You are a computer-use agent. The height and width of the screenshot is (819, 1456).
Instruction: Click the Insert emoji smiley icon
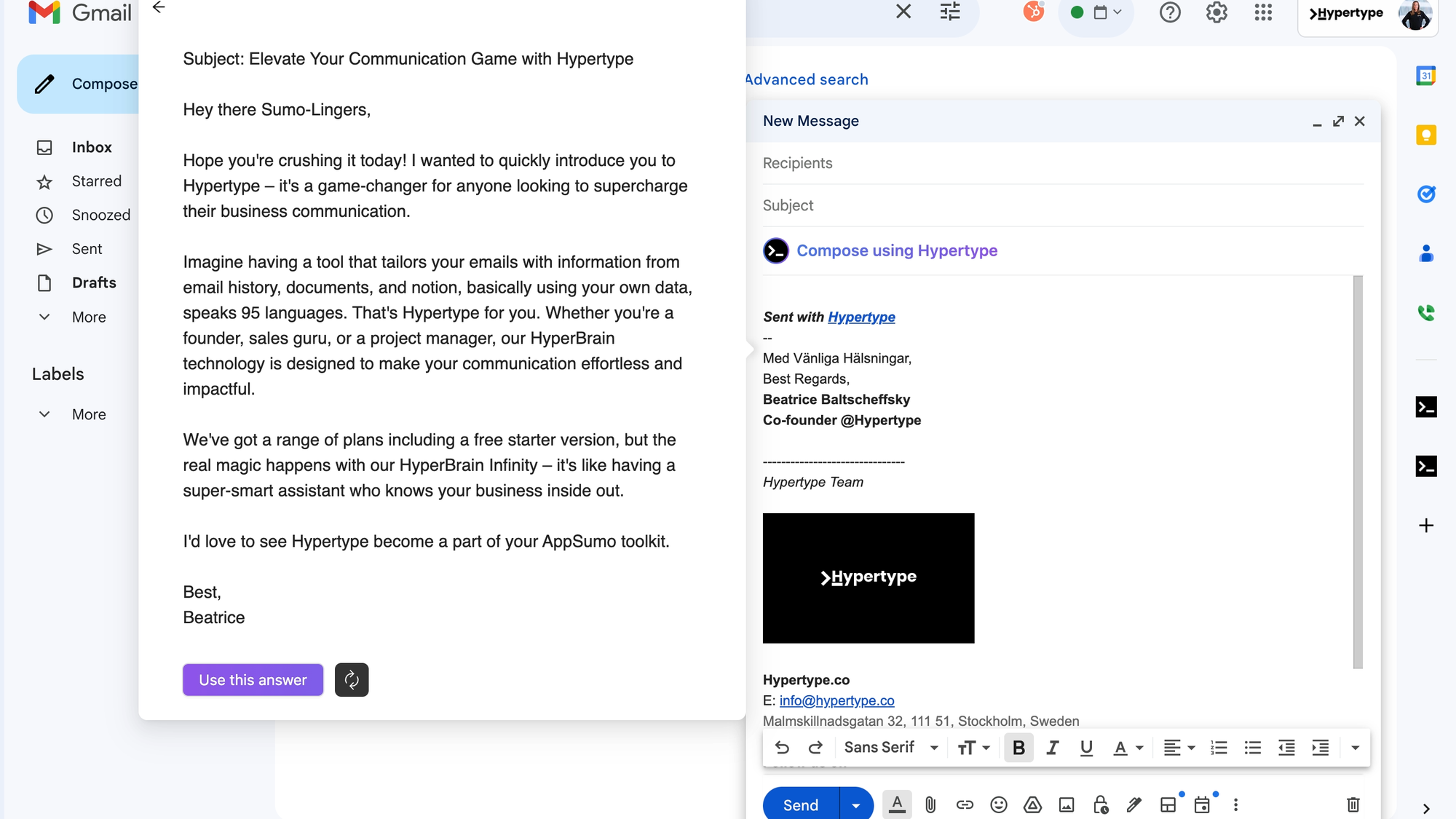tap(998, 805)
